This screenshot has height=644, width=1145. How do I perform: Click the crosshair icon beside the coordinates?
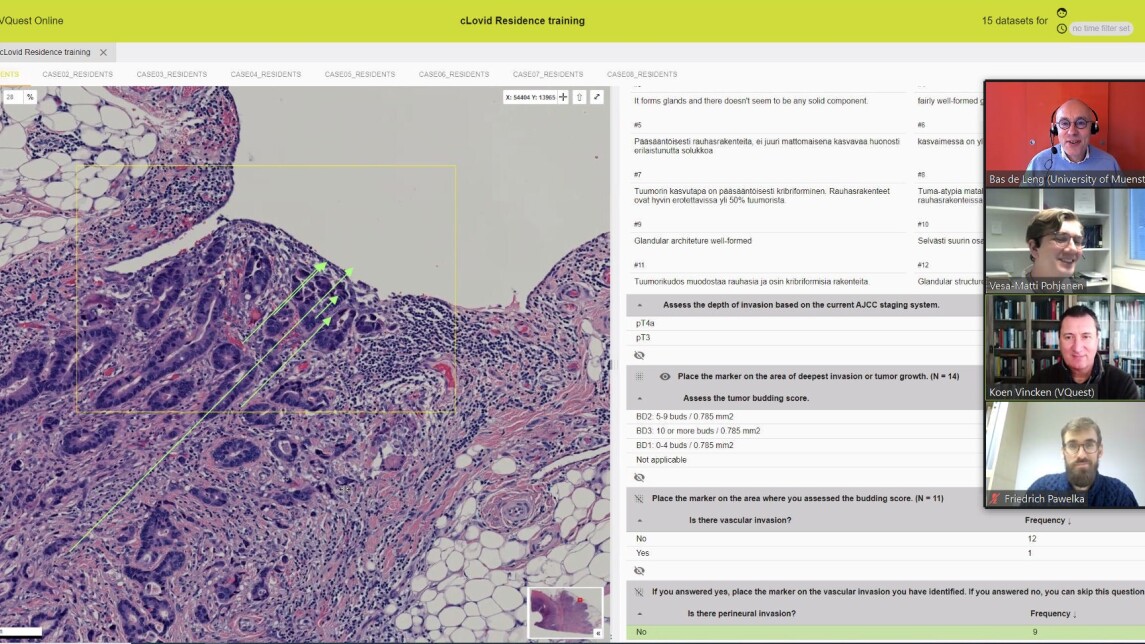click(563, 97)
